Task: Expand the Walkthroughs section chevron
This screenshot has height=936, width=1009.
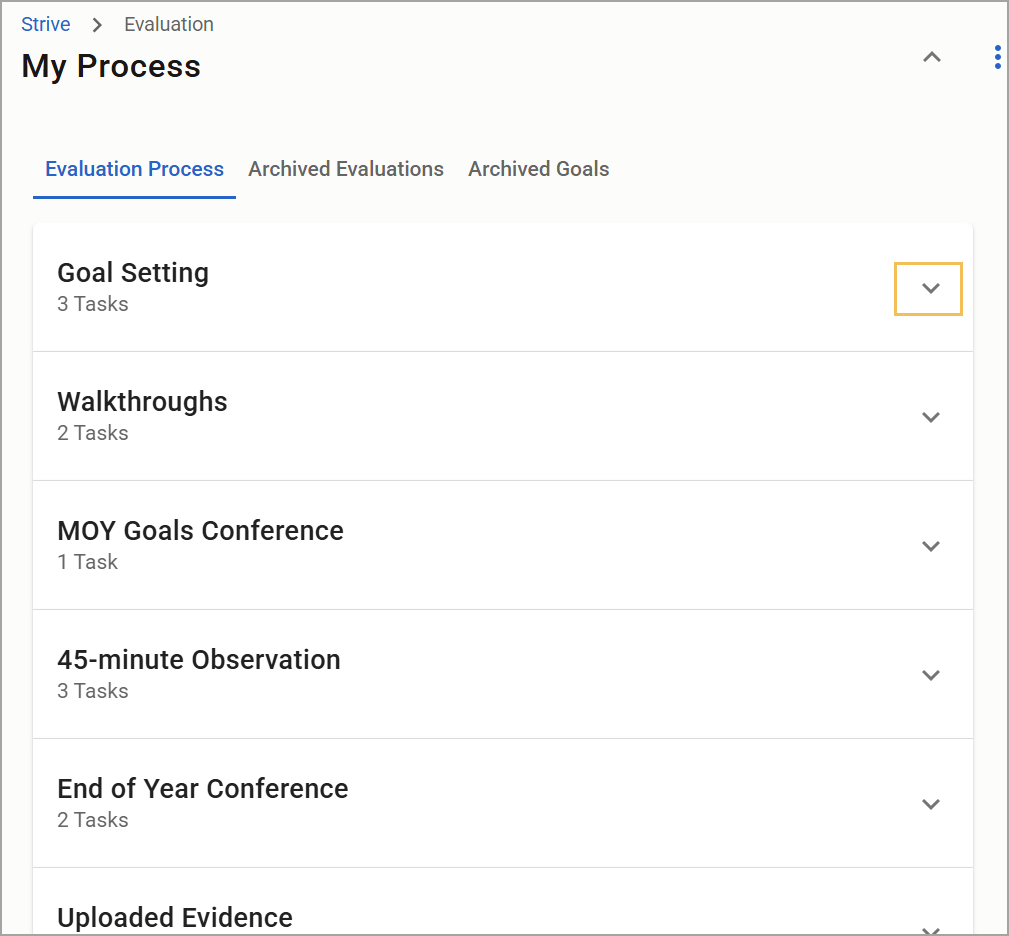Action: [x=930, y=417]
